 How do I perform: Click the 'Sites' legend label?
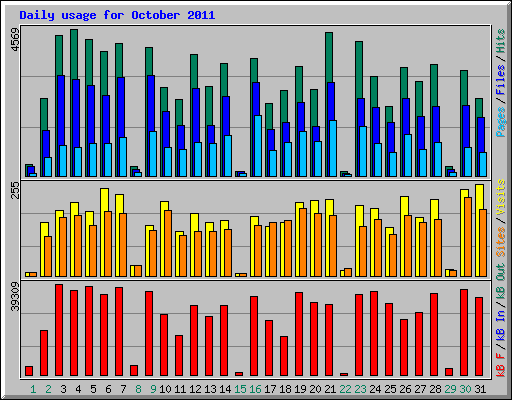501,242
